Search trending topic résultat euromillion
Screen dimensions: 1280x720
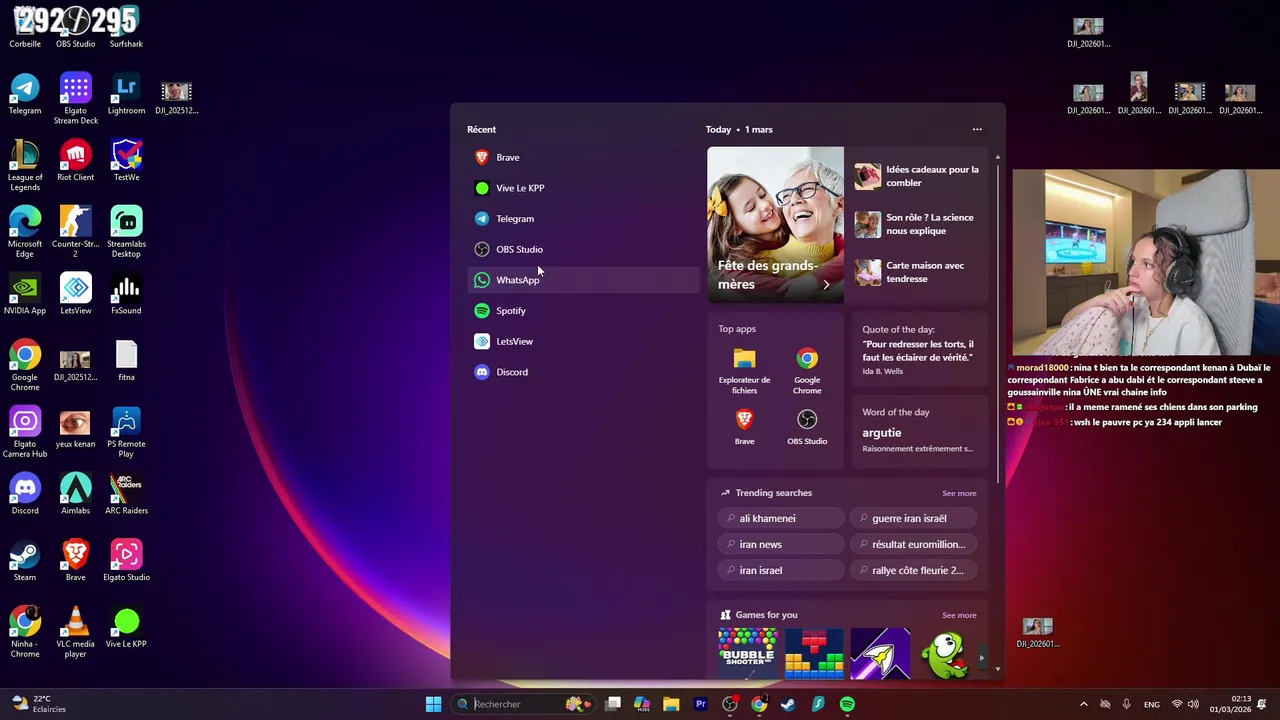tap(914, 544)
